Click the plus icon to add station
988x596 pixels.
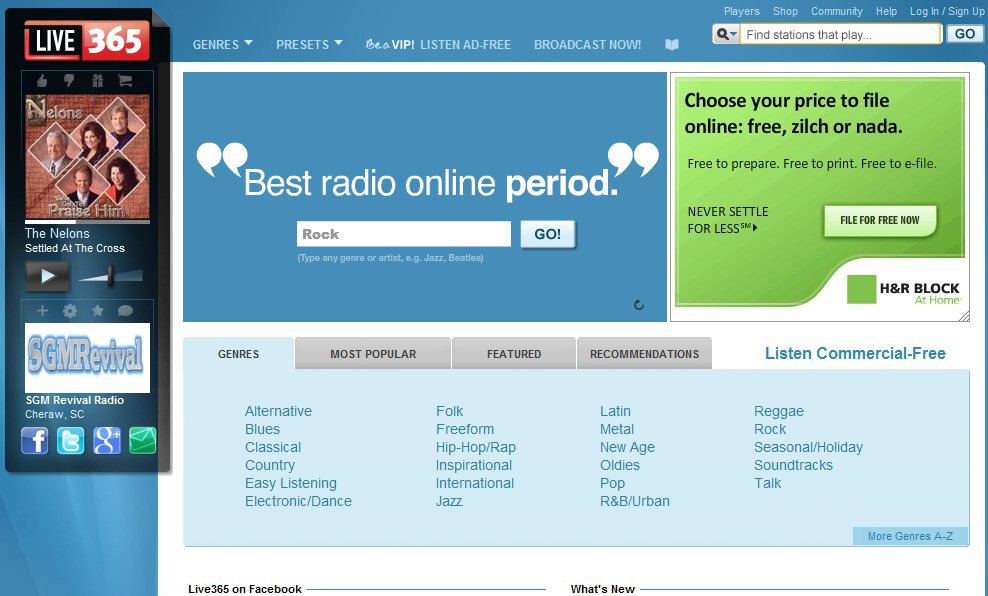[42, 311]
